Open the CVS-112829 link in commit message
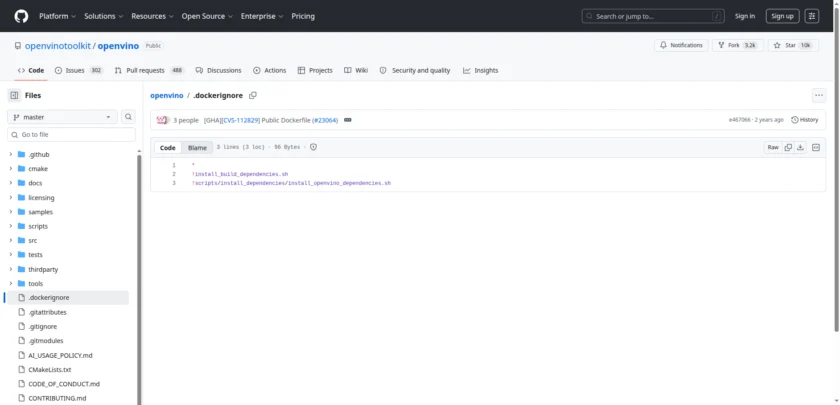This screenshot has height=405, width=840. tap(241, 120)
